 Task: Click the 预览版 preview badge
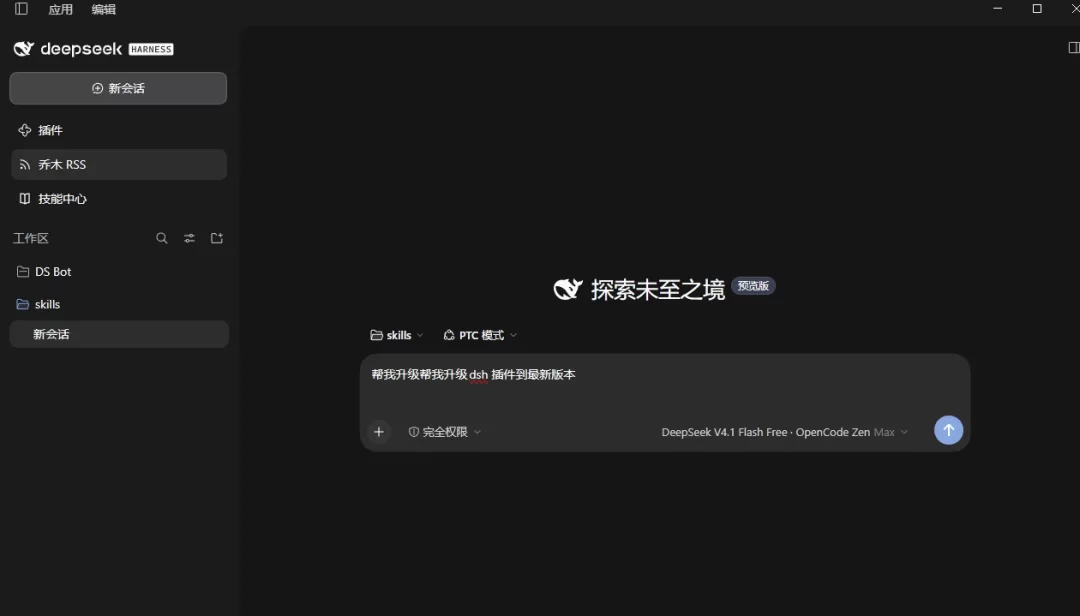point(753,286)
